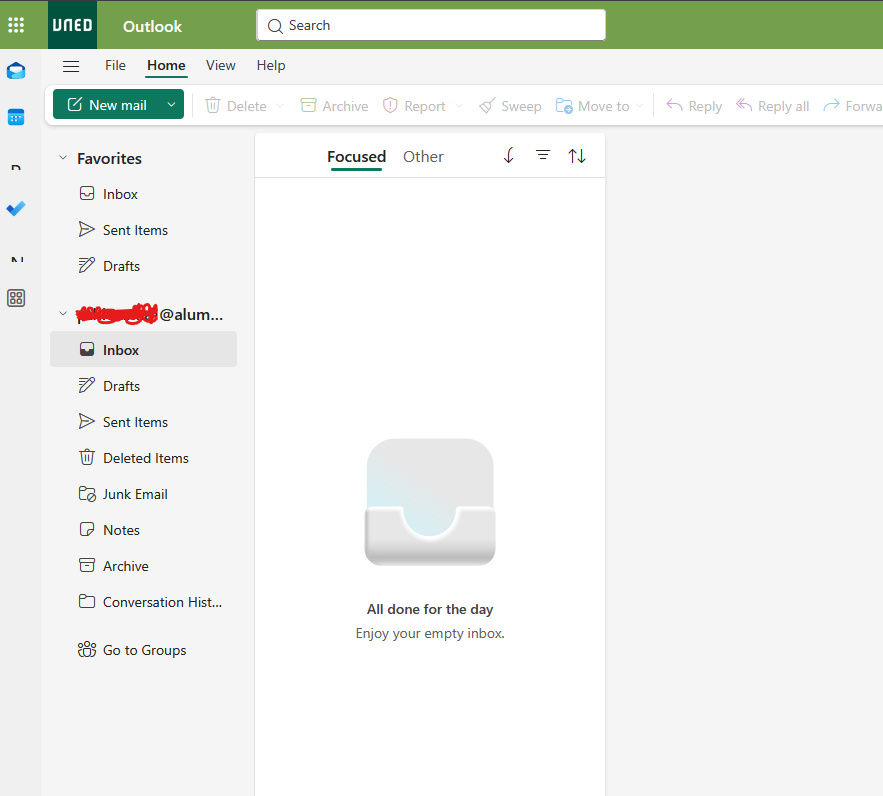Click the Sweep broom button
This screenshot has height=796, width=883.
tap(510, 106)
